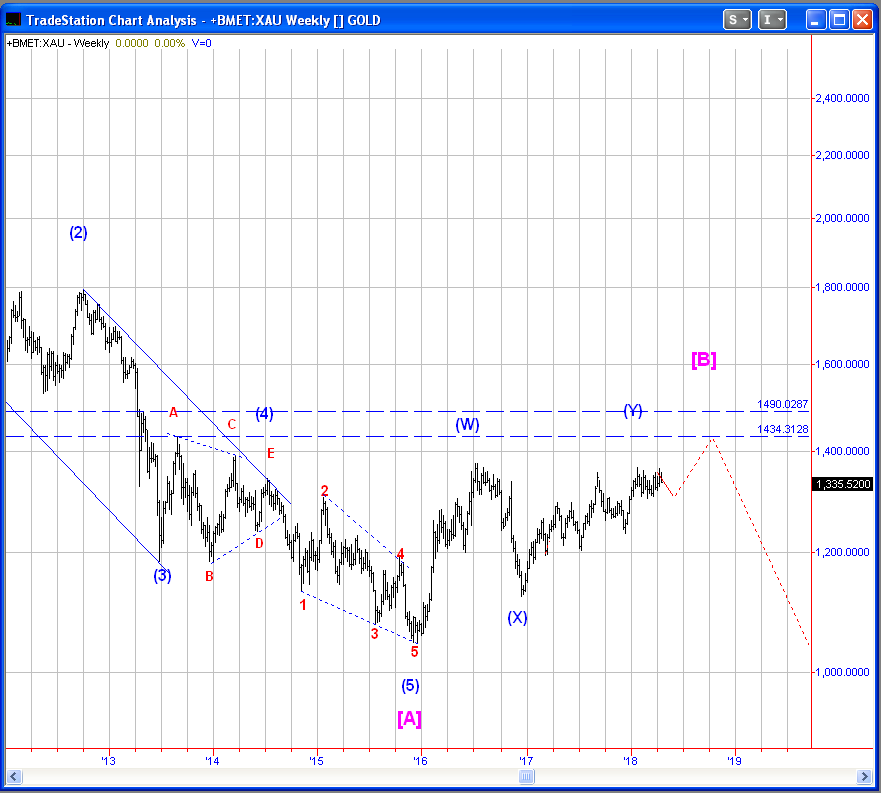Click the '17 year marker on time axis

click(526, 761)
